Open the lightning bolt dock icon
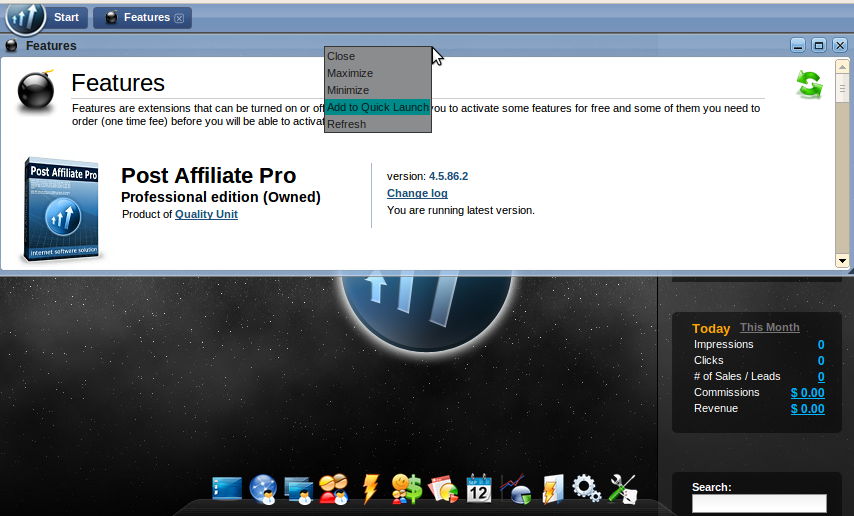The width and height of the screenshot is (854, 516). [370, 488]
